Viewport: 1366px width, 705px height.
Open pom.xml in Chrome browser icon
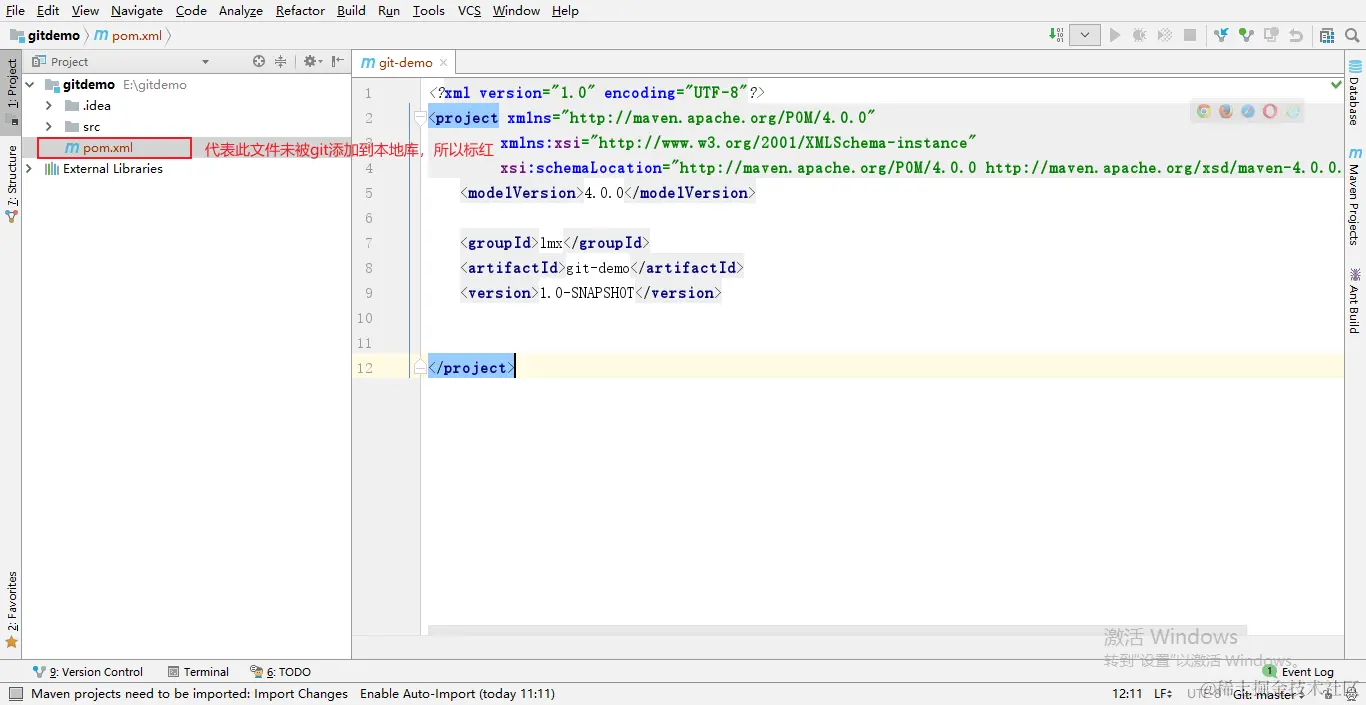pos(1204,112)
